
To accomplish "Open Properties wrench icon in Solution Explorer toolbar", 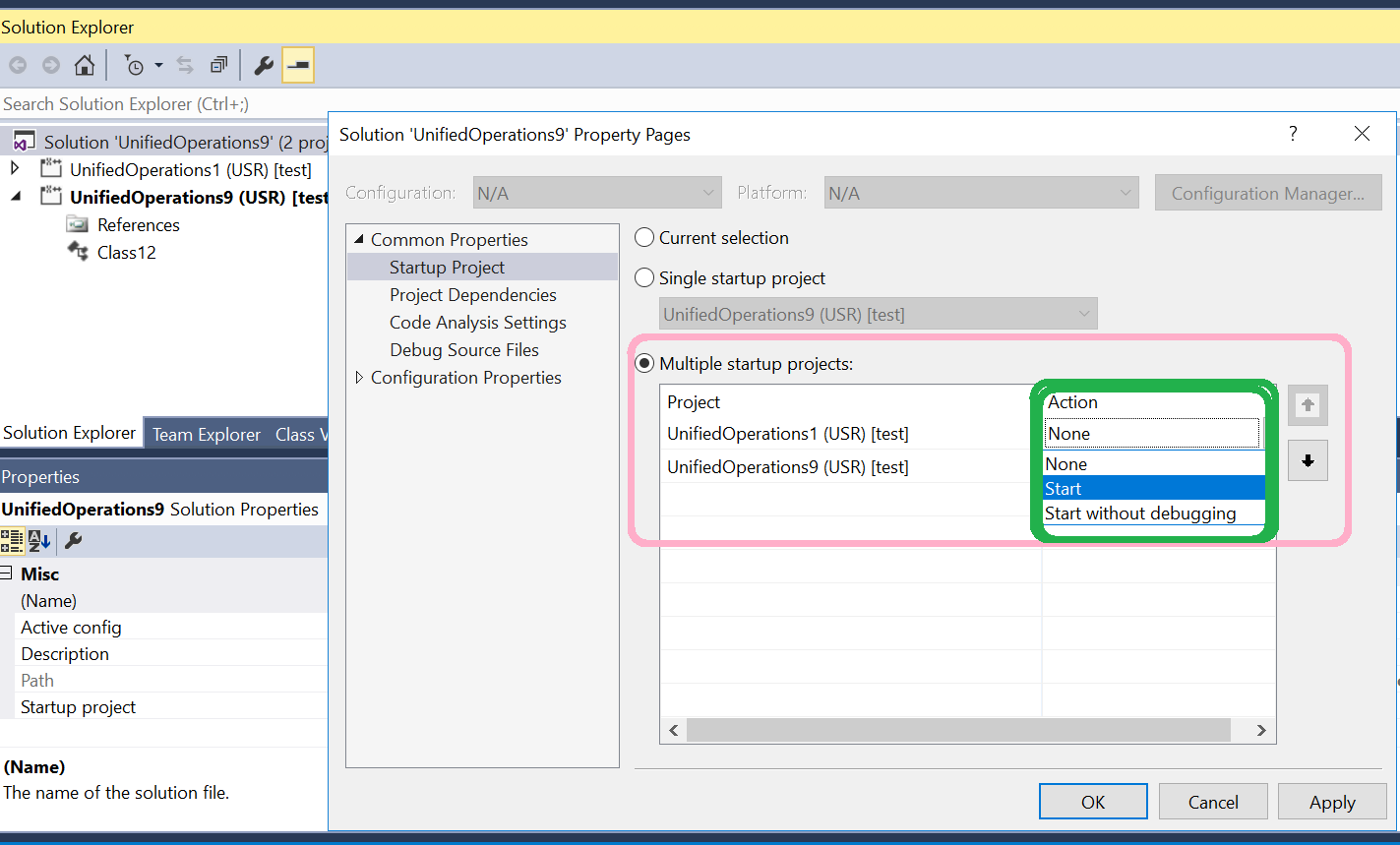I will [264, 66].
